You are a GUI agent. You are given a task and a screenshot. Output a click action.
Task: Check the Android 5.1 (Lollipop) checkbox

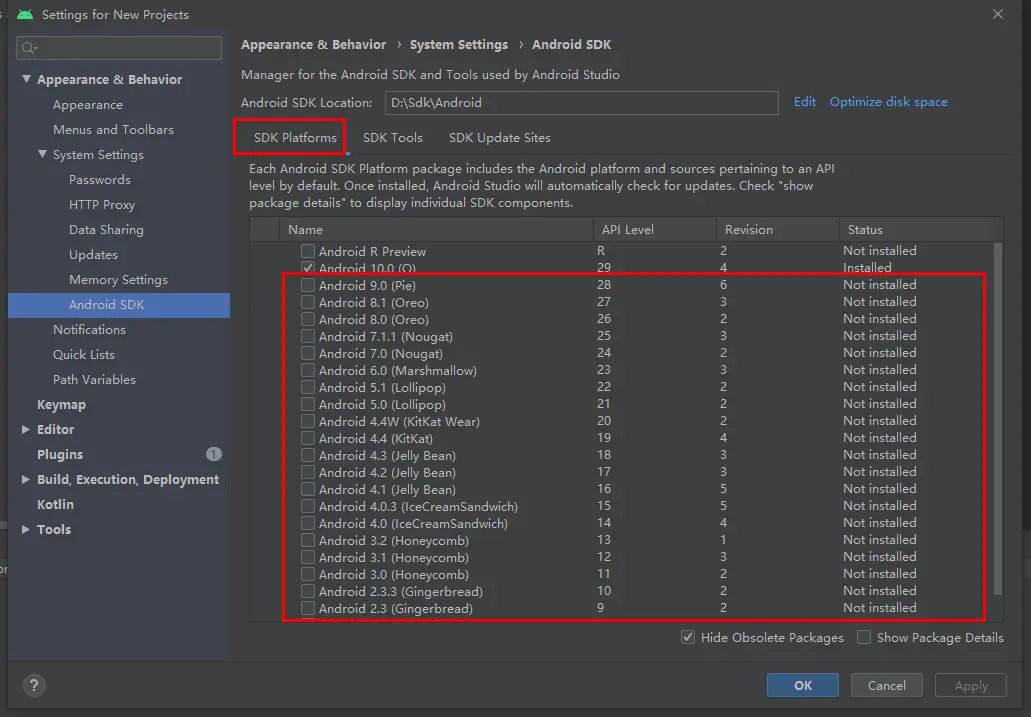(308, 387)
